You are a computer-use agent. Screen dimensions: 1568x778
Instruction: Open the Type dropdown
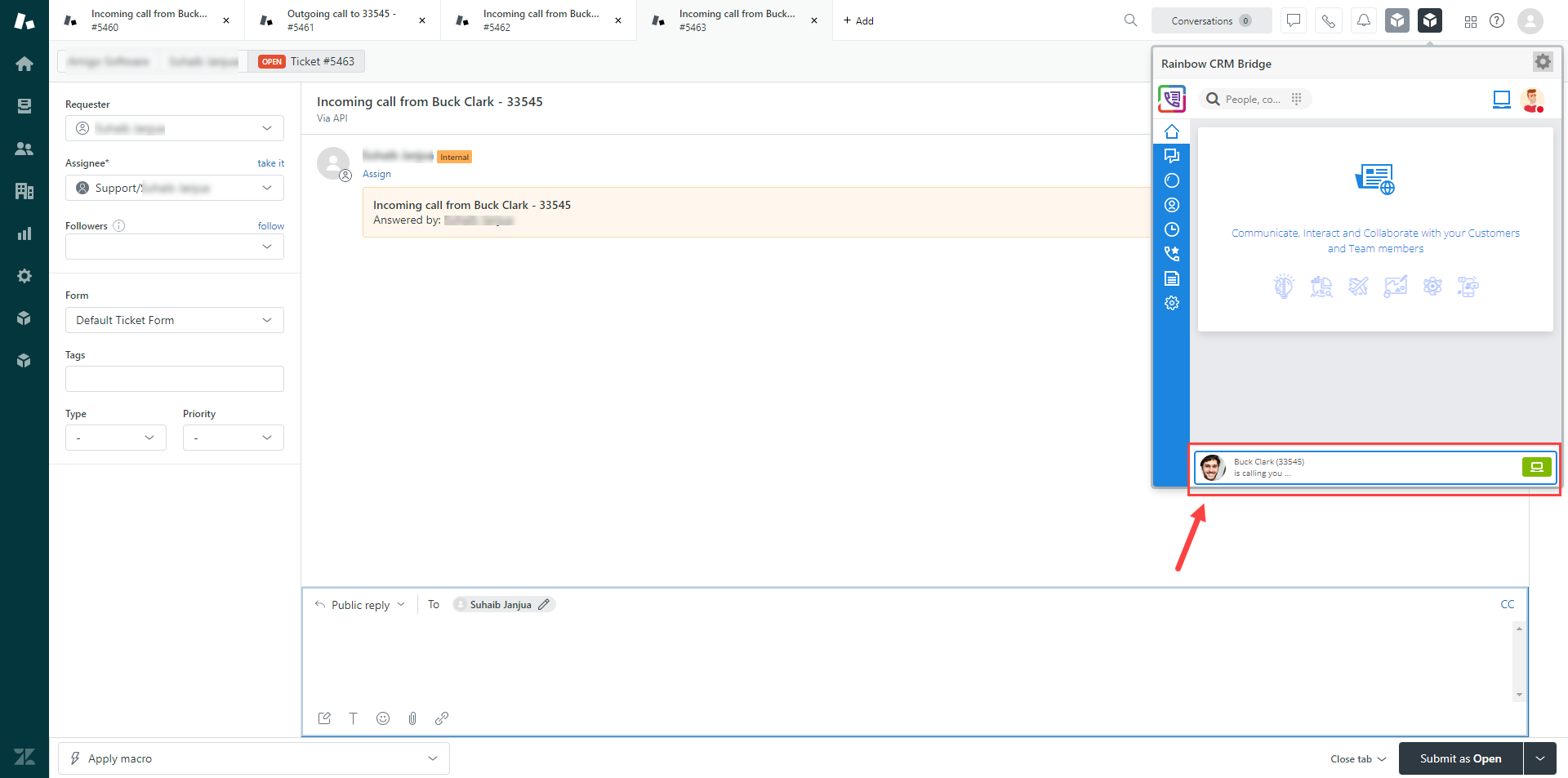[x=116, y=438]
